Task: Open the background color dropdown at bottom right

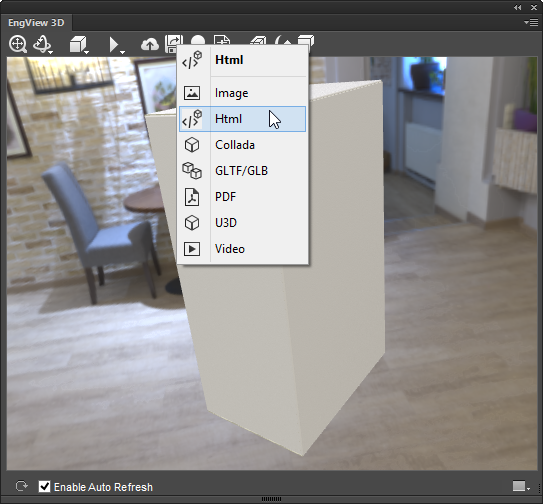Action: point(522,486)
